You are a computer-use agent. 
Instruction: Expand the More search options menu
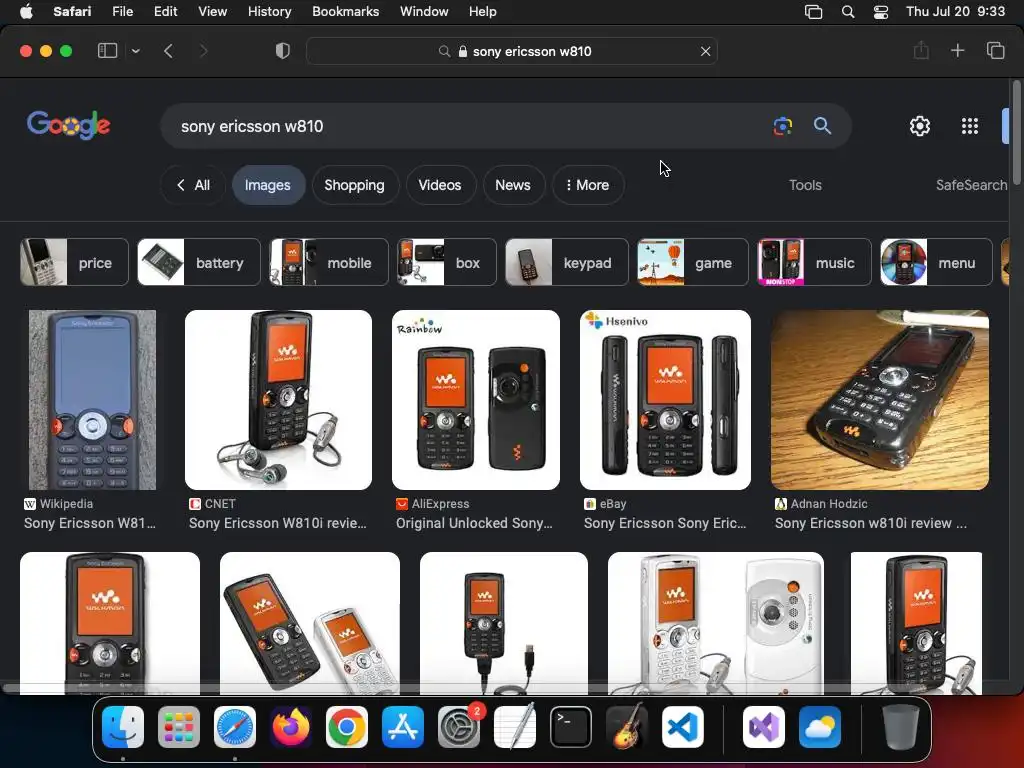588,185
